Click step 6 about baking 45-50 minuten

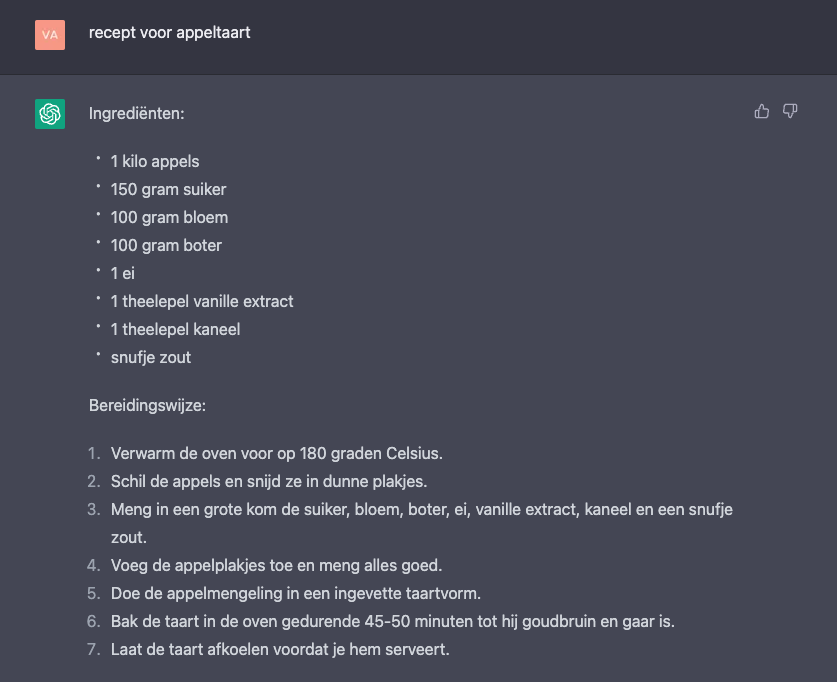[393, 621]
